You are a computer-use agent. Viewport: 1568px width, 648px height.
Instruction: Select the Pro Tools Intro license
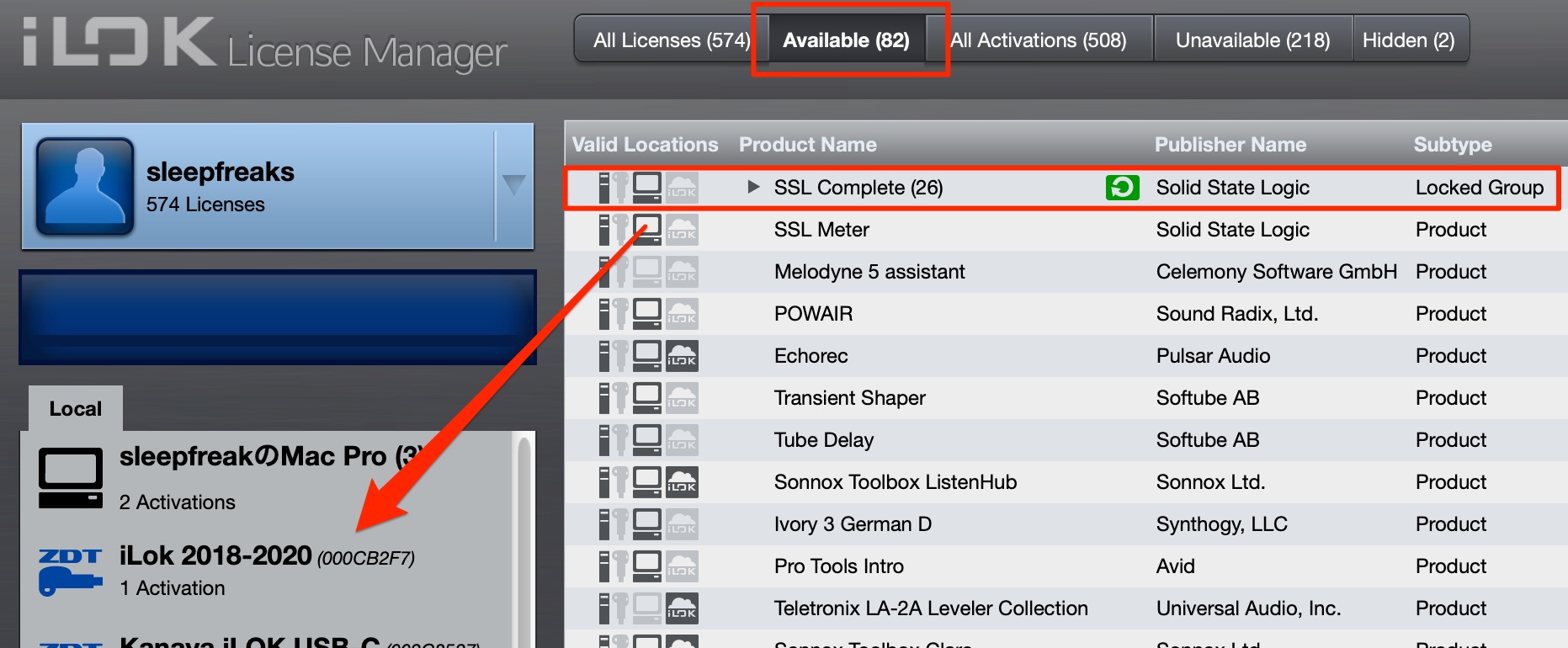(x=1066, y=566)
